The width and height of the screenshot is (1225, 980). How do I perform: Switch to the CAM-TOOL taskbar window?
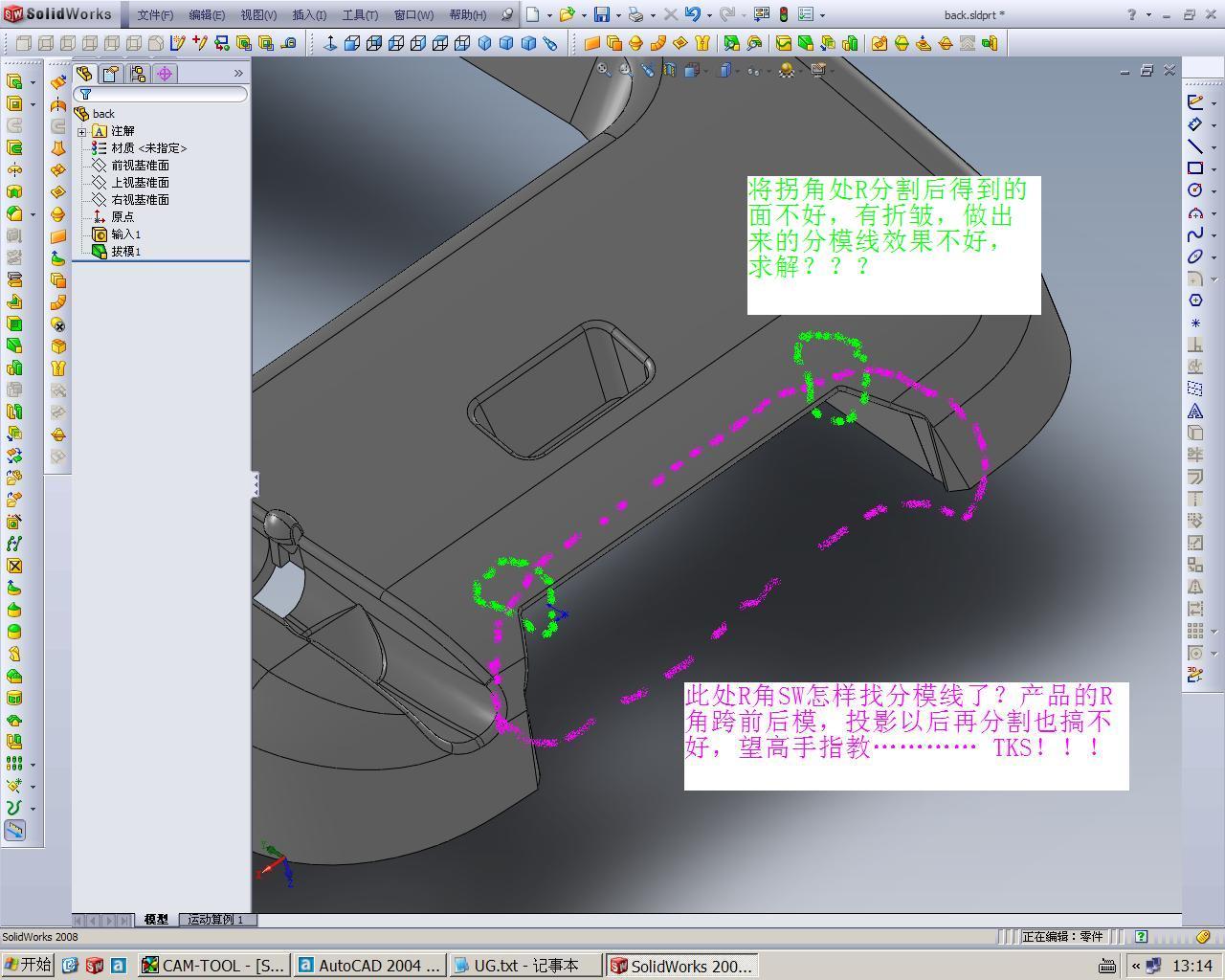pos(213,966)
